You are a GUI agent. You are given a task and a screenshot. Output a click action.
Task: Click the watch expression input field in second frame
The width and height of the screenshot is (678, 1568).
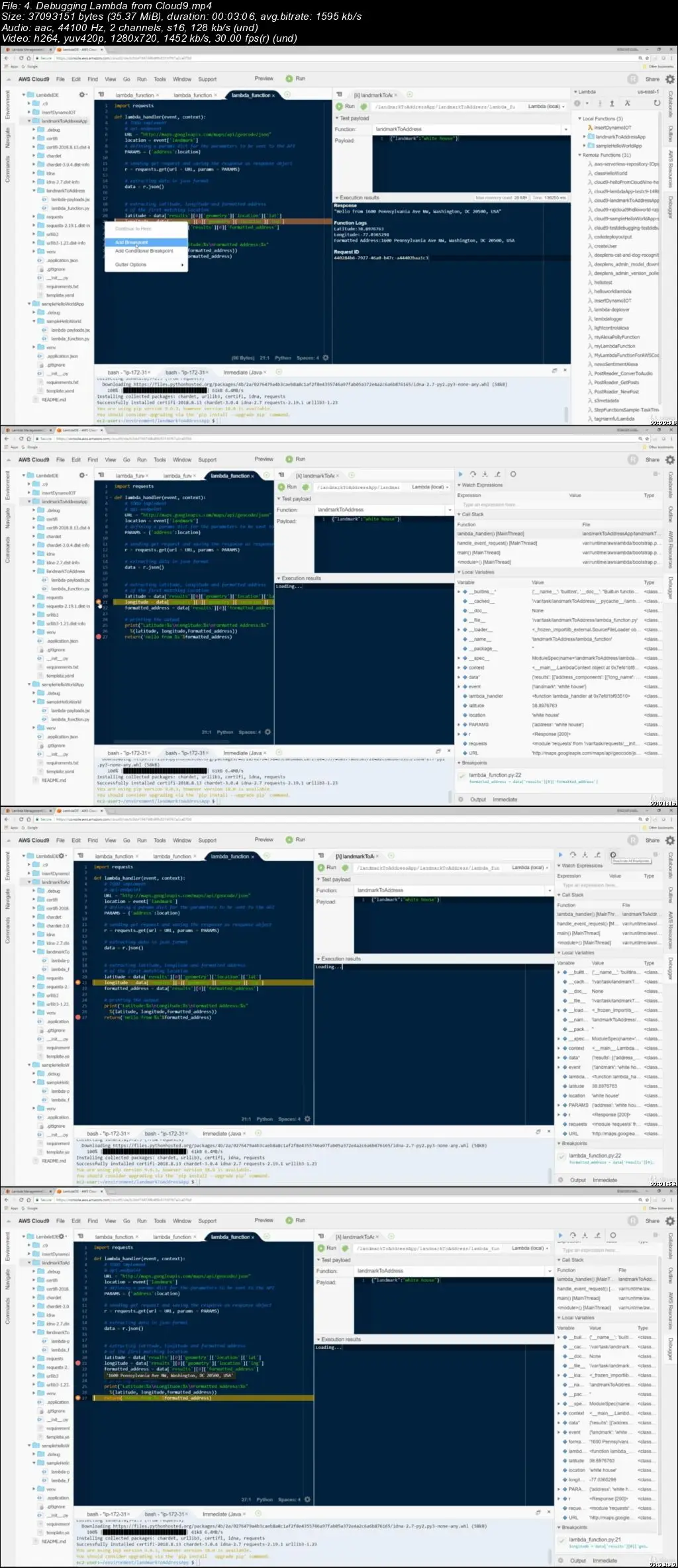559,504
